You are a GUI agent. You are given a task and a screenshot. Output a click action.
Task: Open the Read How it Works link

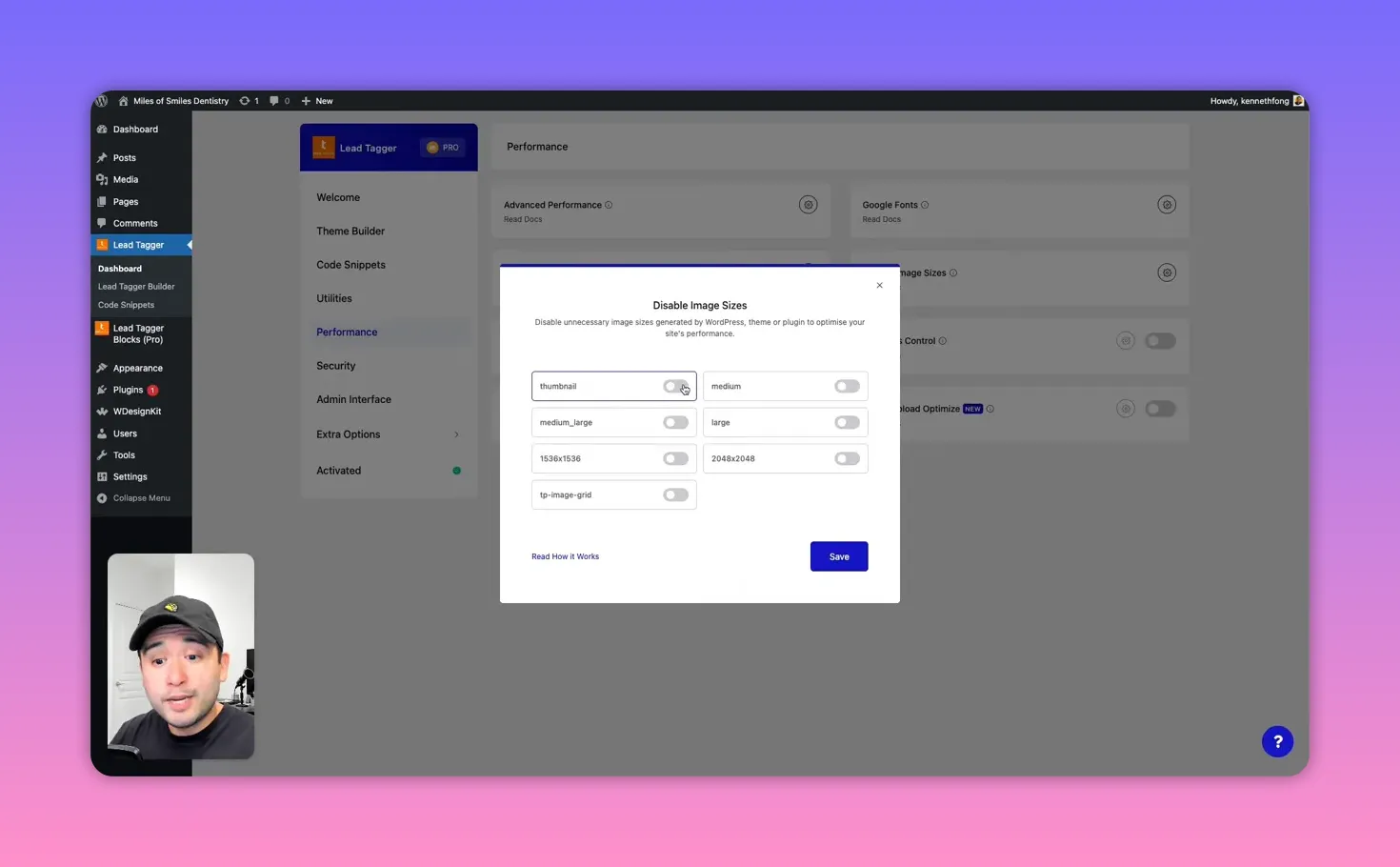coord(565,556)
